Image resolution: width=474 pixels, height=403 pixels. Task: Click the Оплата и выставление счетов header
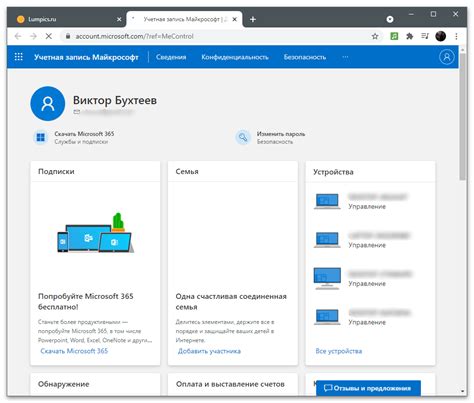pos(230,384)
